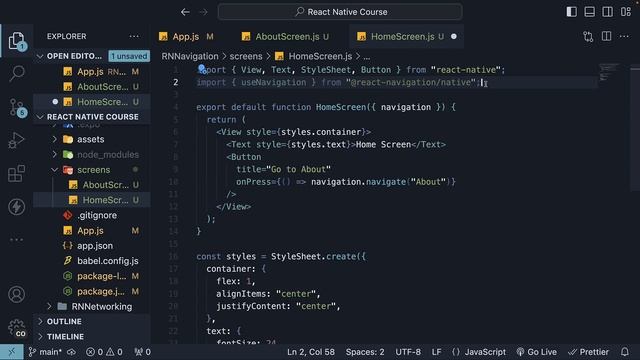Viewport: 640px width, 360px height.
Task: Change indentation Spaces: 2
Action: pyautogui.click(x=365, y=352)
